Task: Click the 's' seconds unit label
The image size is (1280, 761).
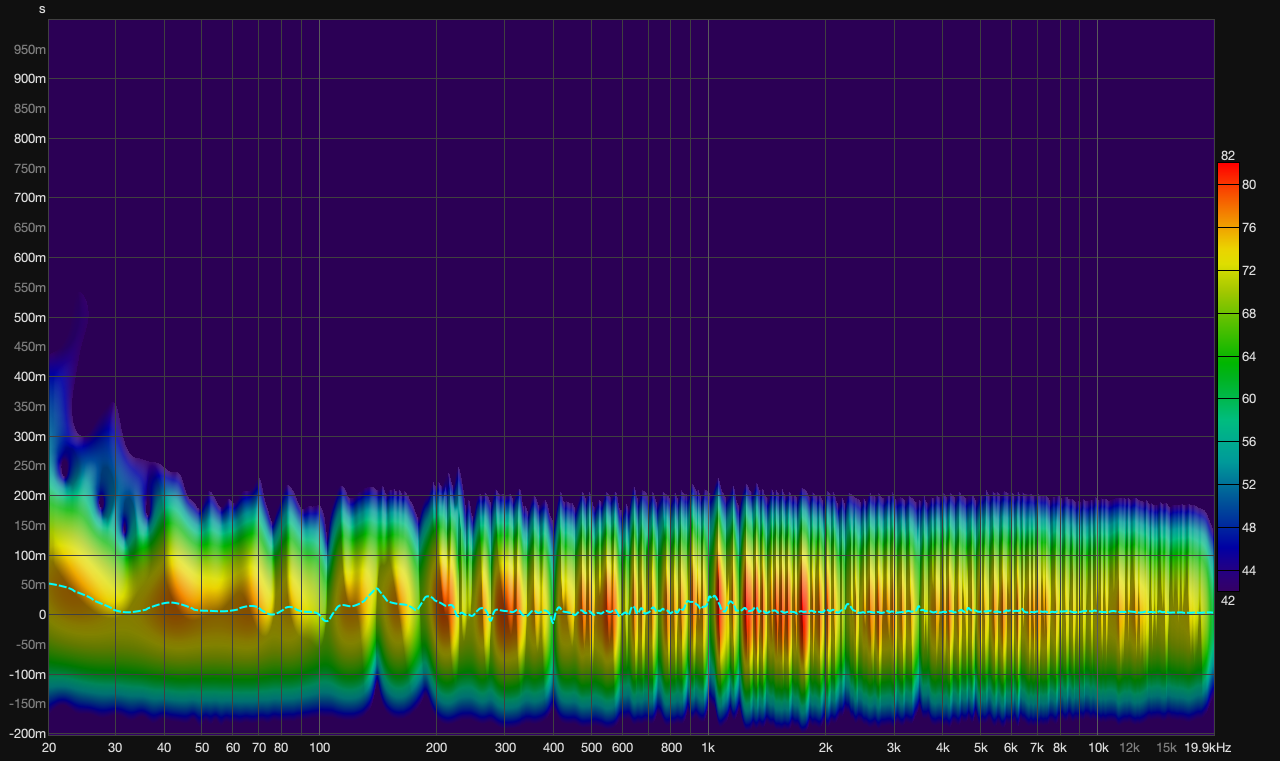Action: coord(42,9)
